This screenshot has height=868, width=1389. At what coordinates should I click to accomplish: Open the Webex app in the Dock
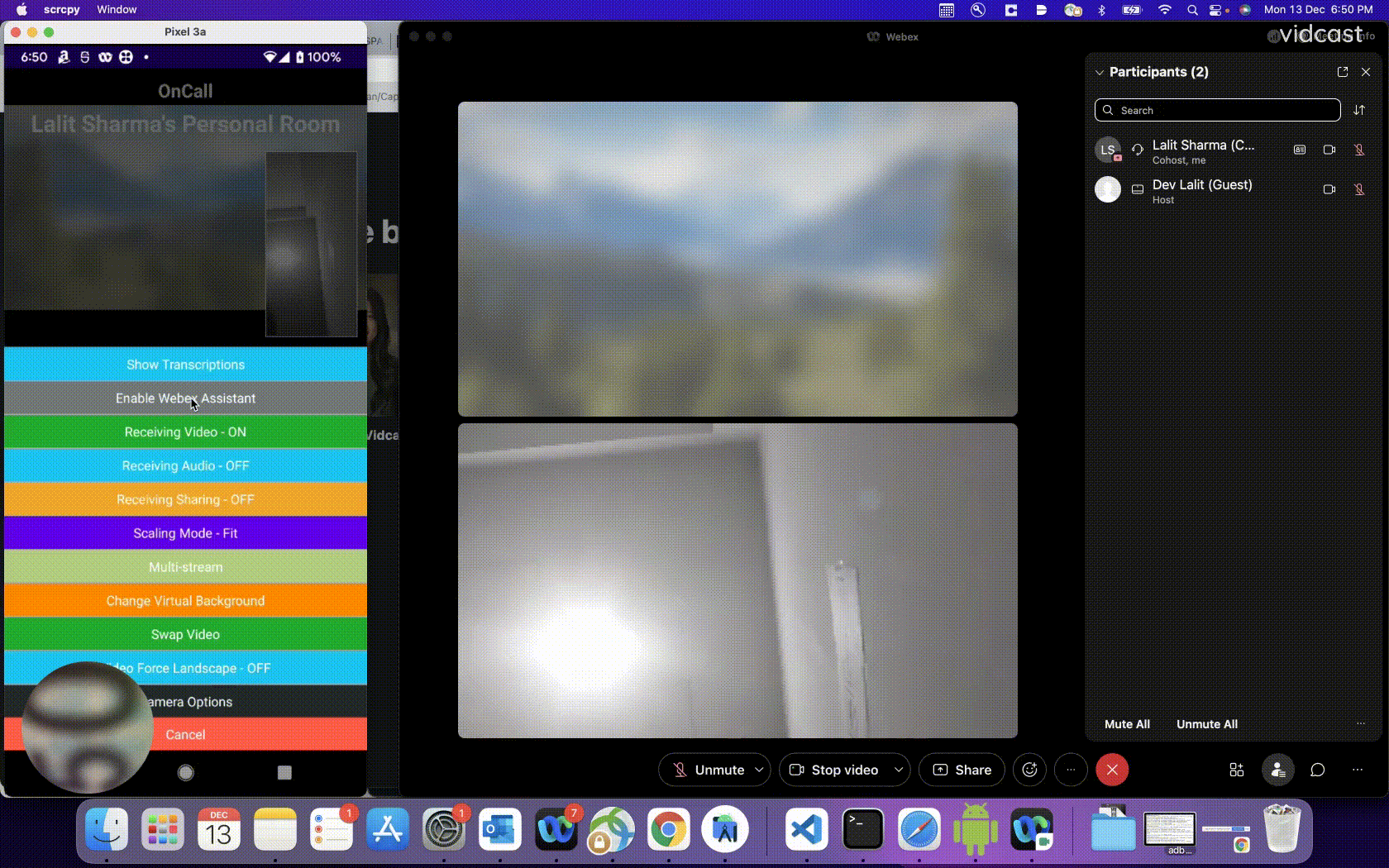(x=556, y=829)
